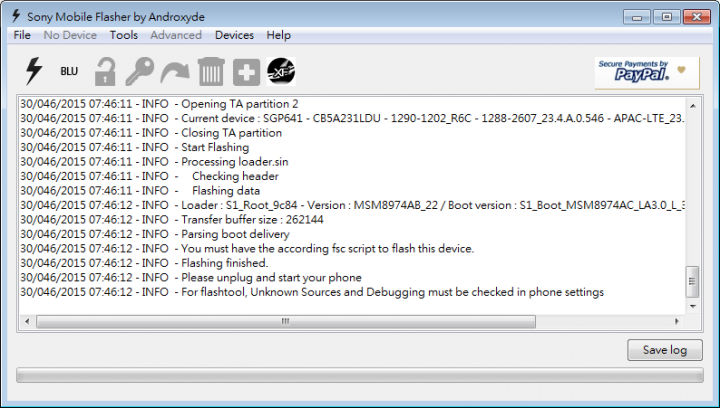Screen dimensions: 720x408
Task: Click the log scroll up arrow
Action: [x=693, y=106]
